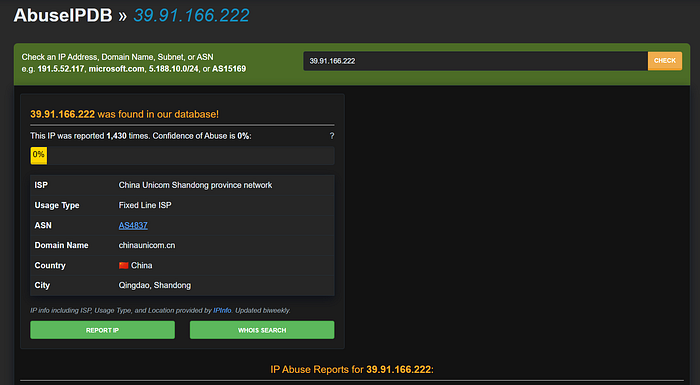Click the 39.91.166.222 title in the header
Image resolution: width=700 pixels, height=385 pixels.
[192, 15]
